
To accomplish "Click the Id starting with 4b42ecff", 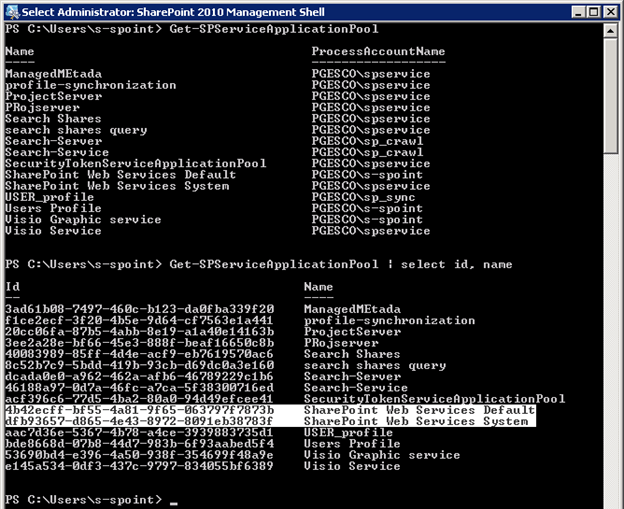I will [x=138, y=410].
